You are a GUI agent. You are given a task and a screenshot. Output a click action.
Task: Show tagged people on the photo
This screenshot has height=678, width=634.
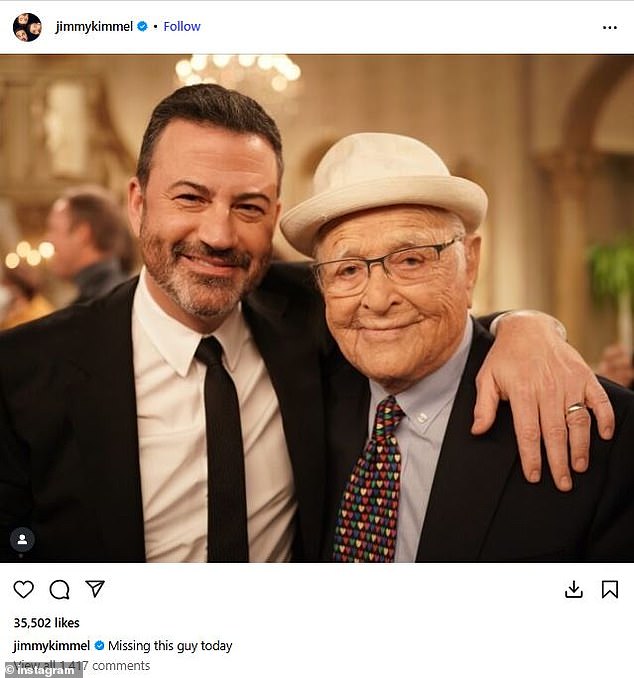click(22, 539)
